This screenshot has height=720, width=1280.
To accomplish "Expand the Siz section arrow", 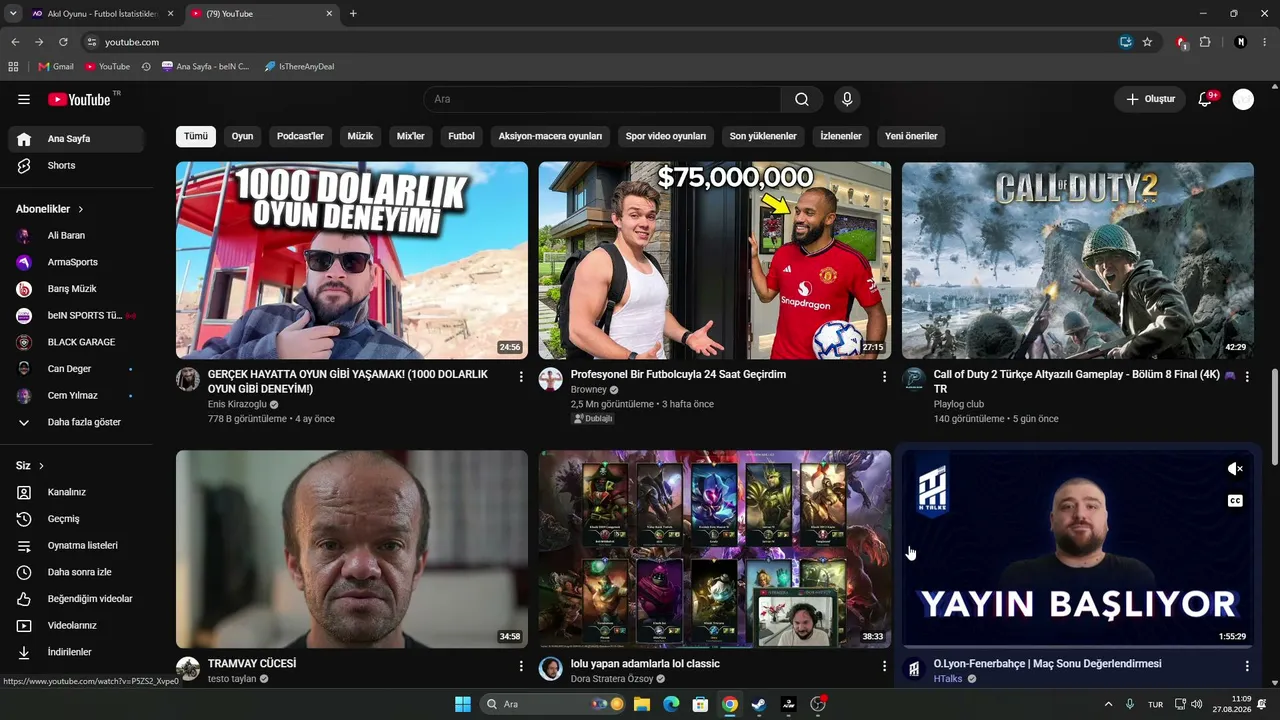I will pos(41,466).
